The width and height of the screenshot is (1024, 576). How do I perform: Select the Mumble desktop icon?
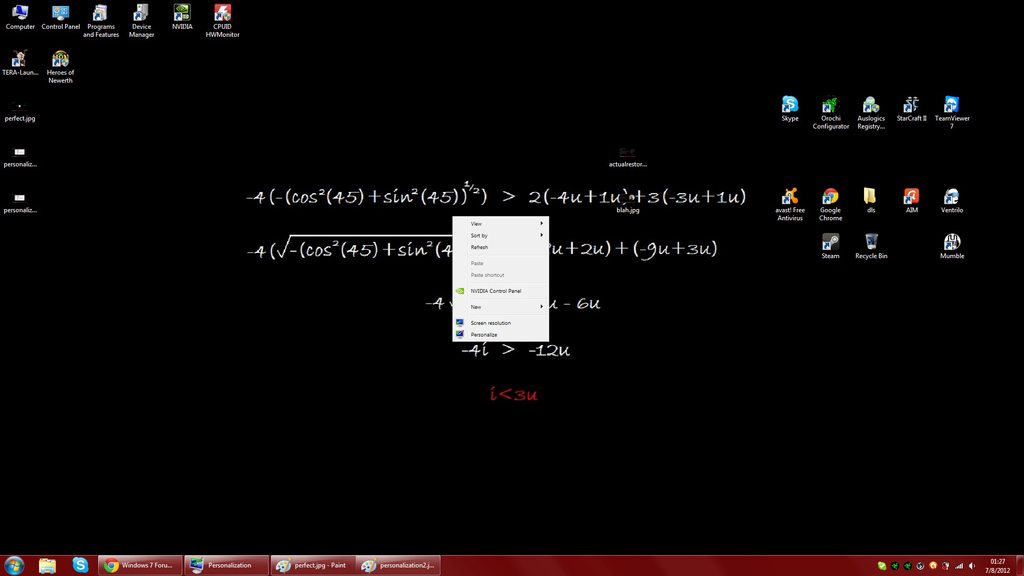pos(952,246)
